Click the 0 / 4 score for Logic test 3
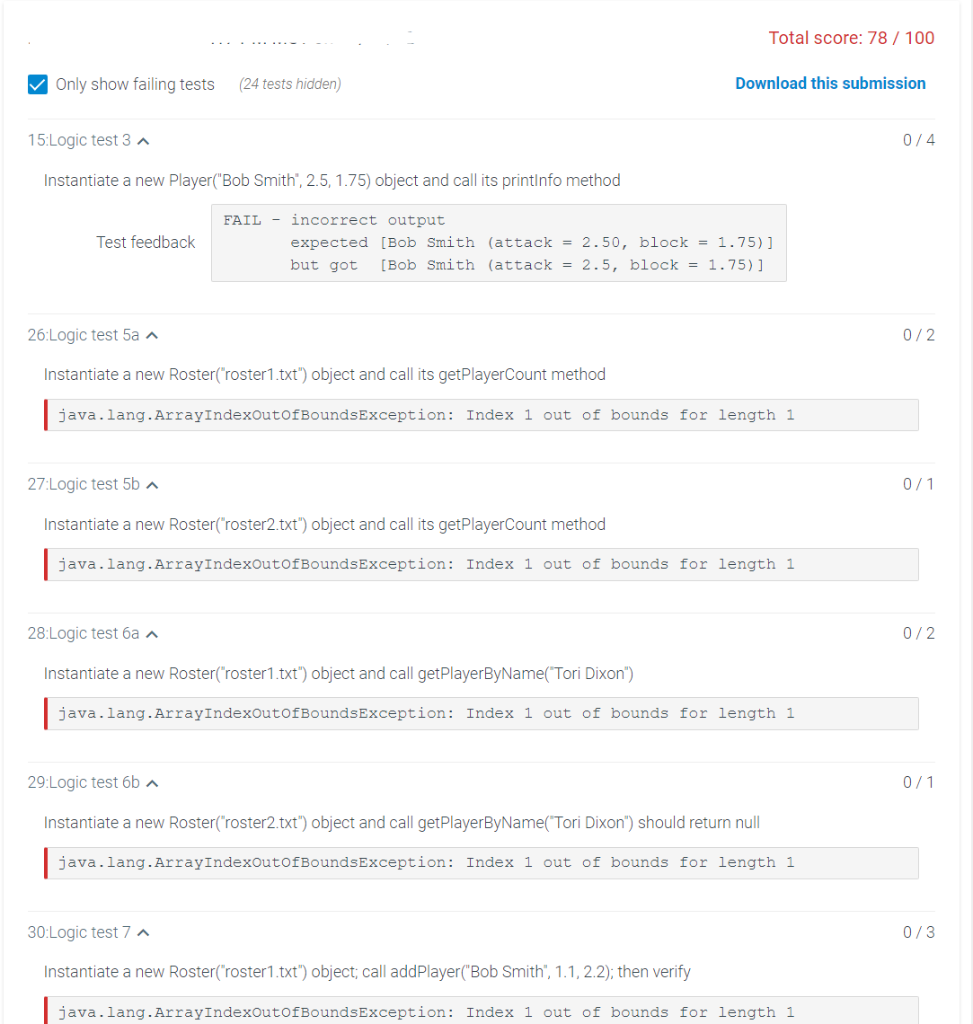The image size is (973, 1024). [918, 140]
